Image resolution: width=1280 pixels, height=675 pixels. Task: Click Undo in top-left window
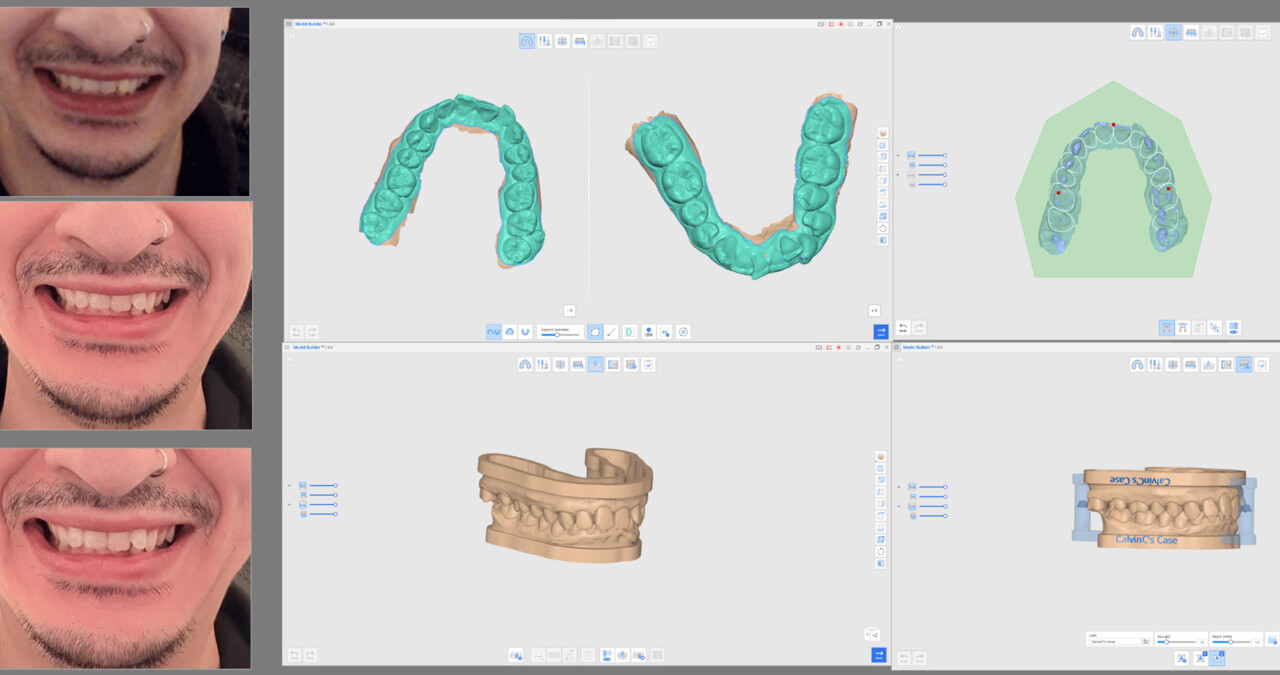296,331
